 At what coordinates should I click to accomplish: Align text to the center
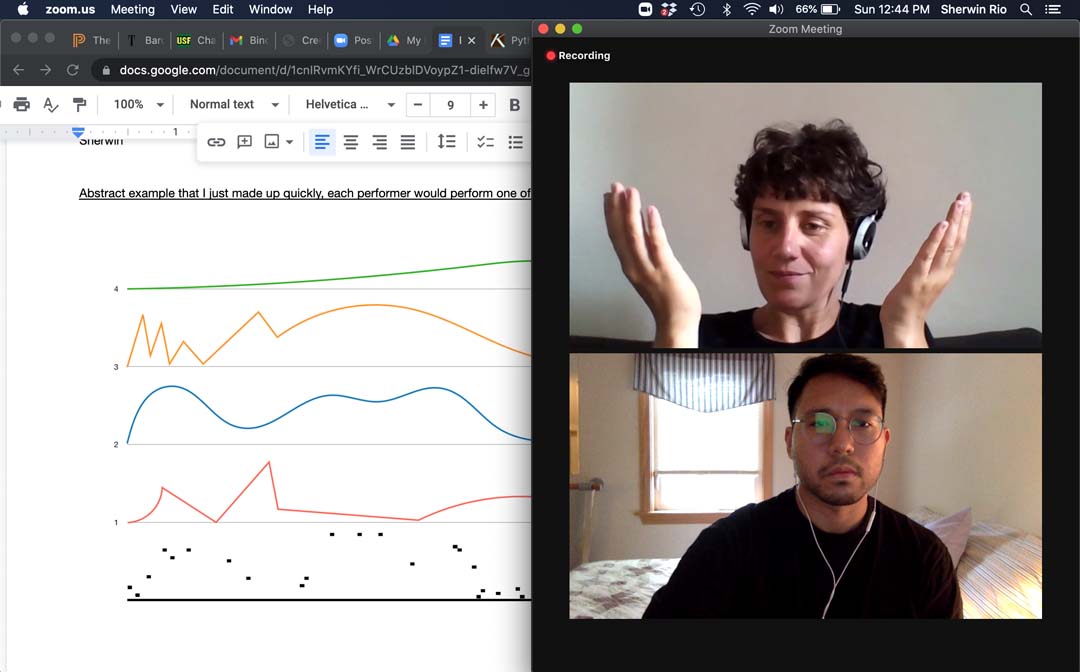351,142
